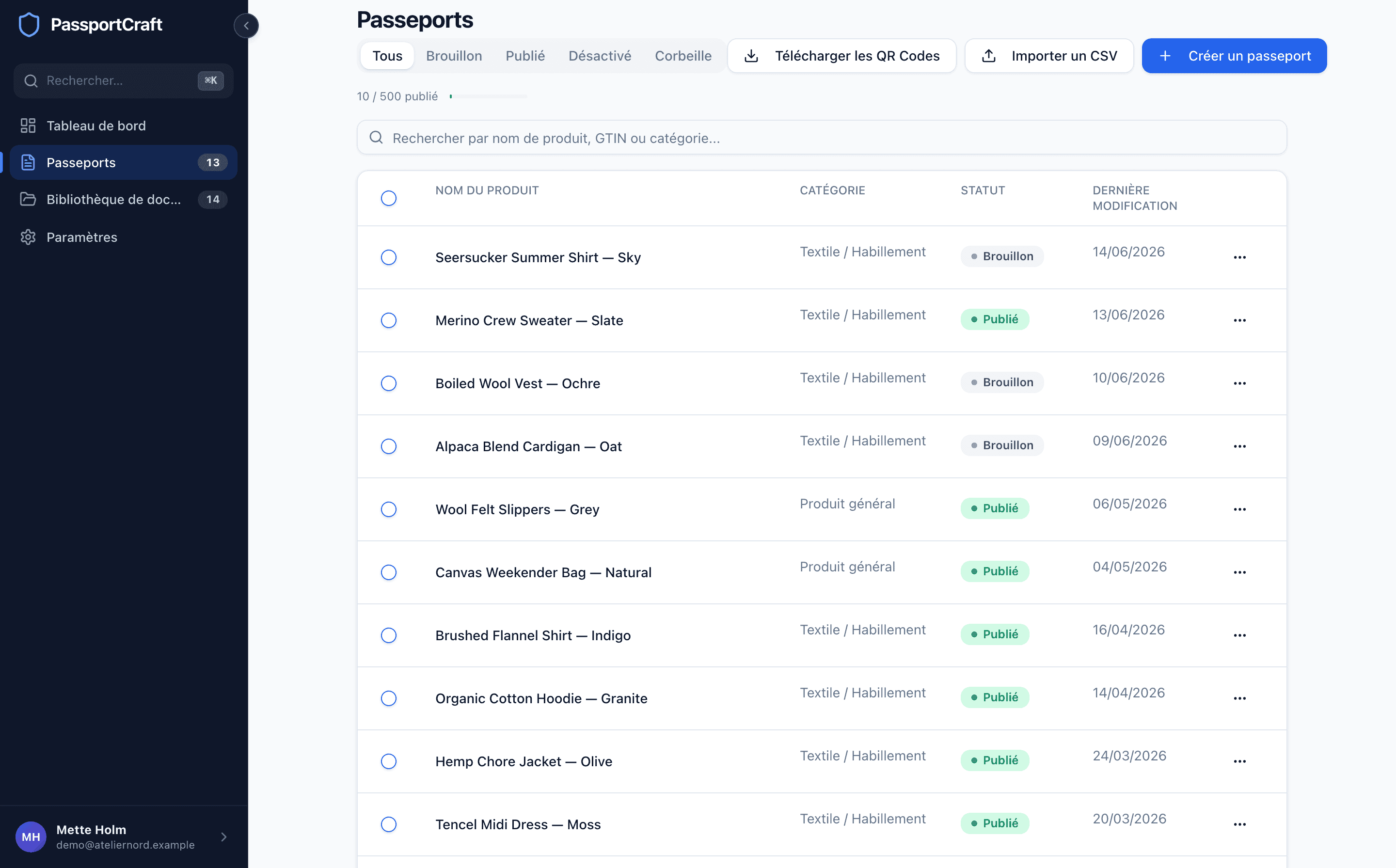Image resolution: width=1396 pixels, height=868 pixels.
Task: Open actions menu for Brushed Flannel Shirt
Action: pyautogui.click(x=1240, y=635)
